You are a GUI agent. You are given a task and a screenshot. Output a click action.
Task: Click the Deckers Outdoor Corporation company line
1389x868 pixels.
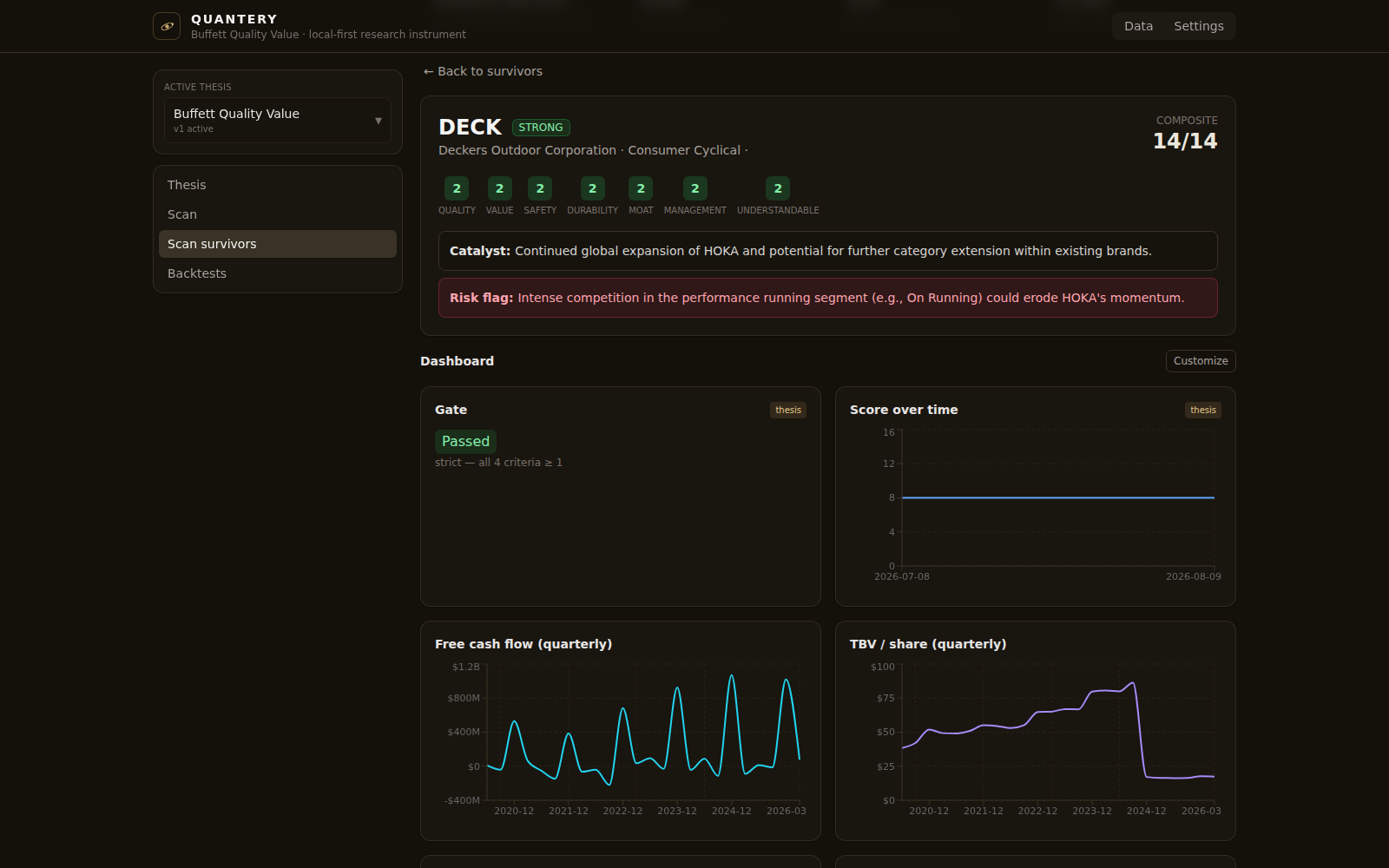593,150
